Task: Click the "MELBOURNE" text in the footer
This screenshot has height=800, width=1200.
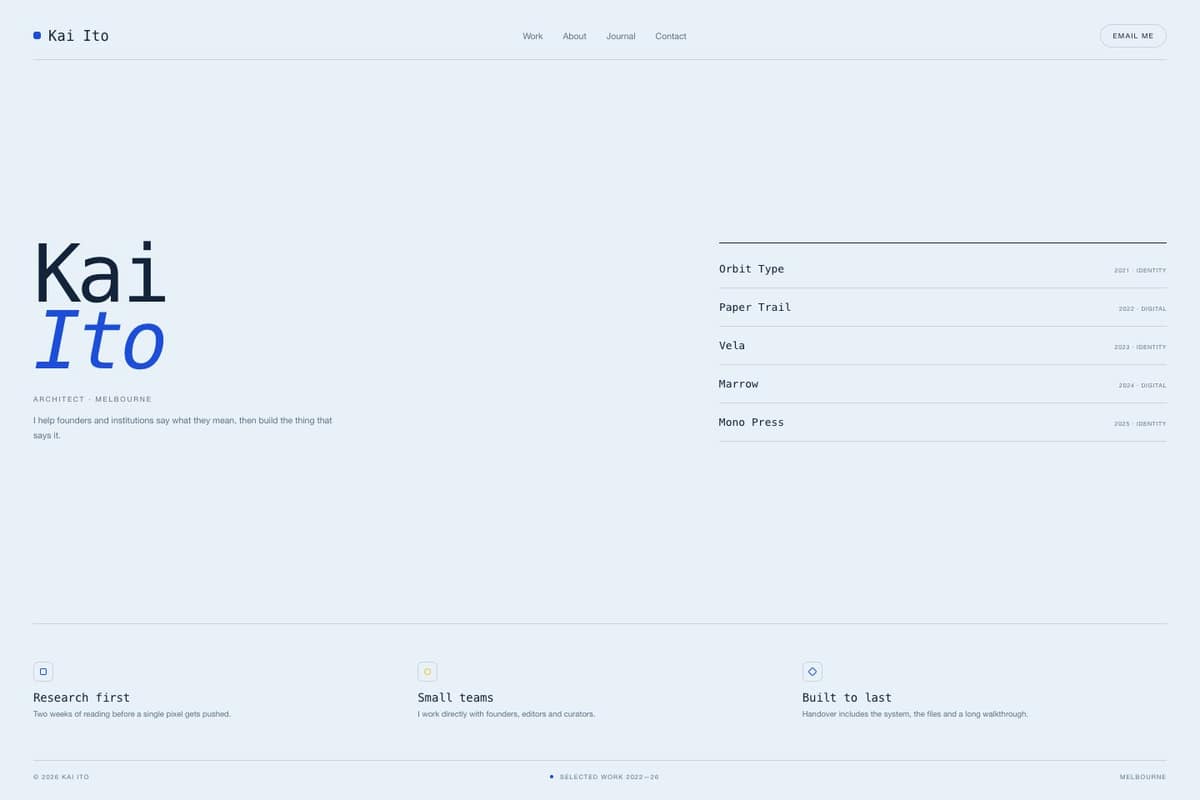Action: 1143,777
